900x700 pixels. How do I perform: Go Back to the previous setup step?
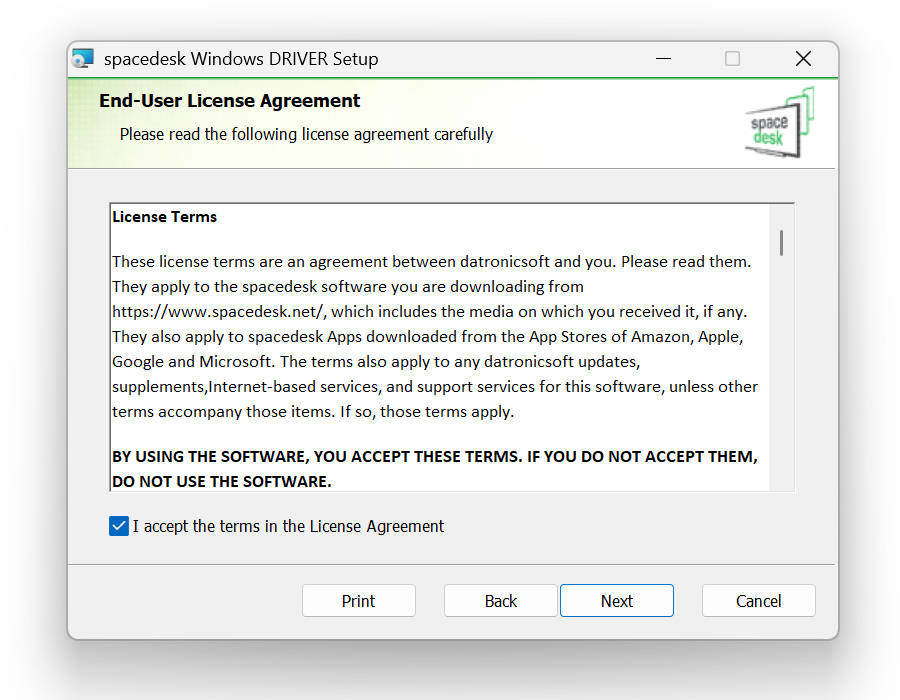click(x=501, y=601)
